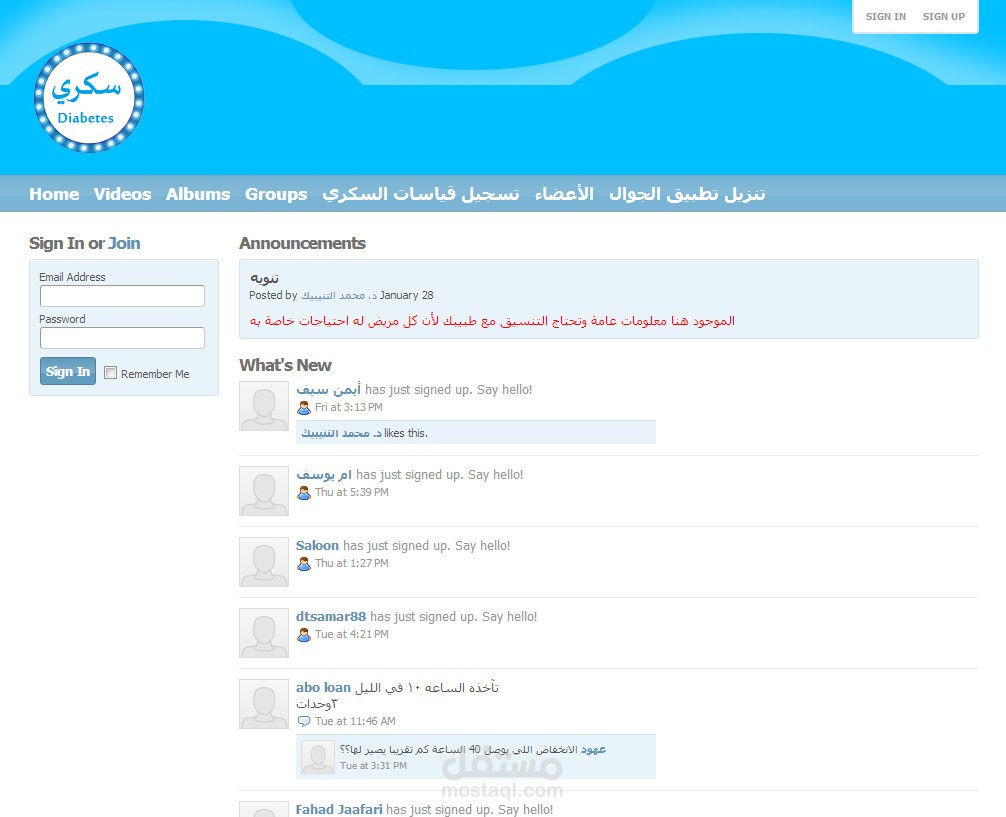Open the Home menu item
Screen dimensions: 1006x817
coord(54,194)
